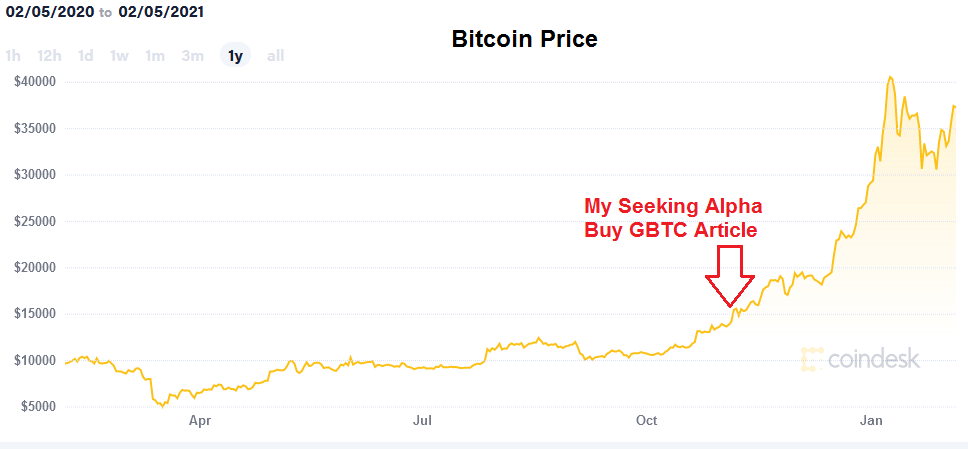Image resolution: width=968 pixels, height=449 pixels.
Task: Switch to the 3m range
Action: [193, 56]
